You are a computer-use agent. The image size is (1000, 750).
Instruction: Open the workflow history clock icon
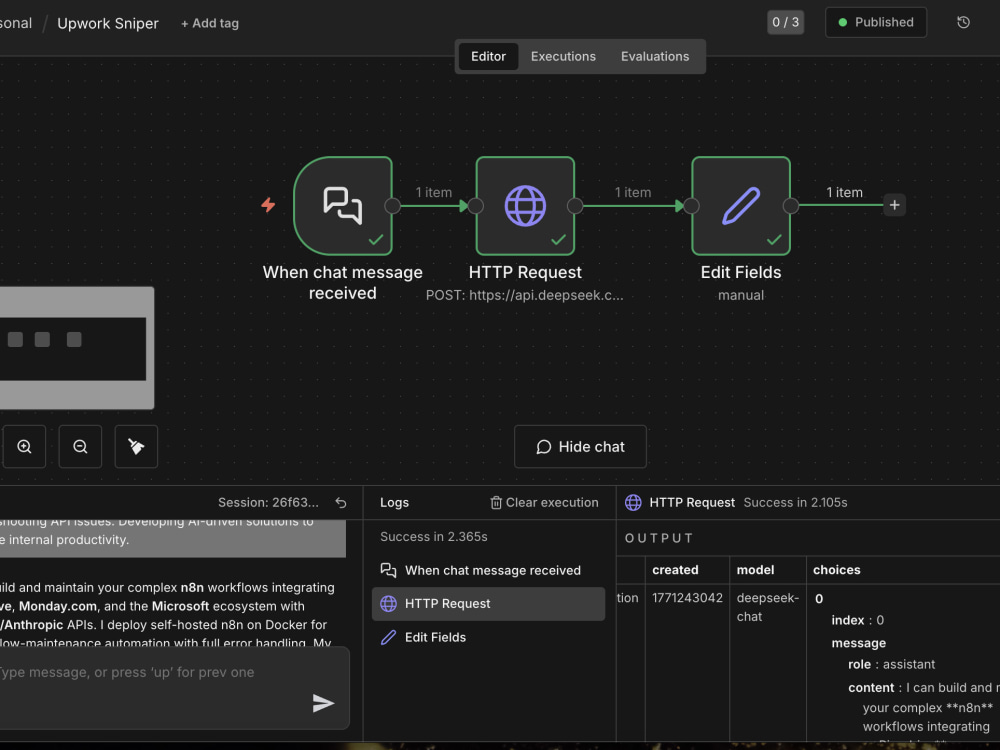(963, 22)
